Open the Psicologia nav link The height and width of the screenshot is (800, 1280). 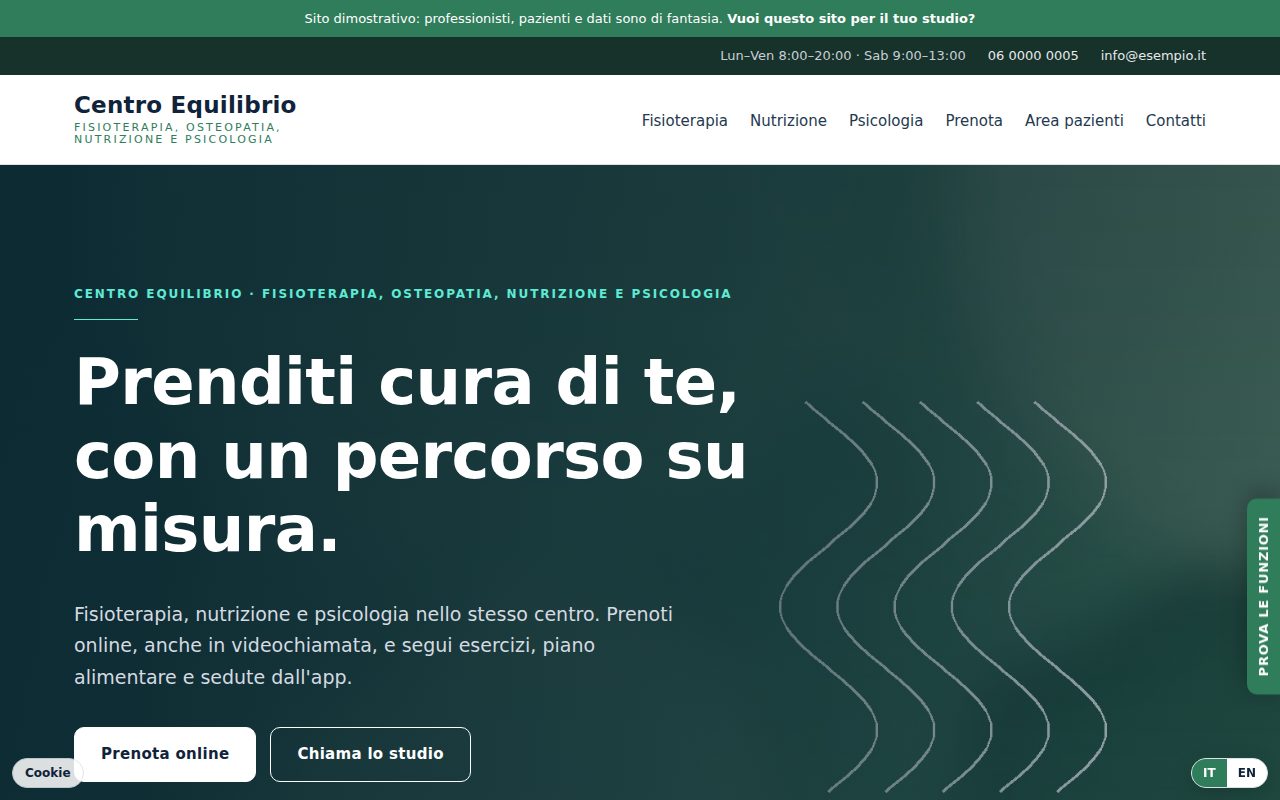point(886,120)
